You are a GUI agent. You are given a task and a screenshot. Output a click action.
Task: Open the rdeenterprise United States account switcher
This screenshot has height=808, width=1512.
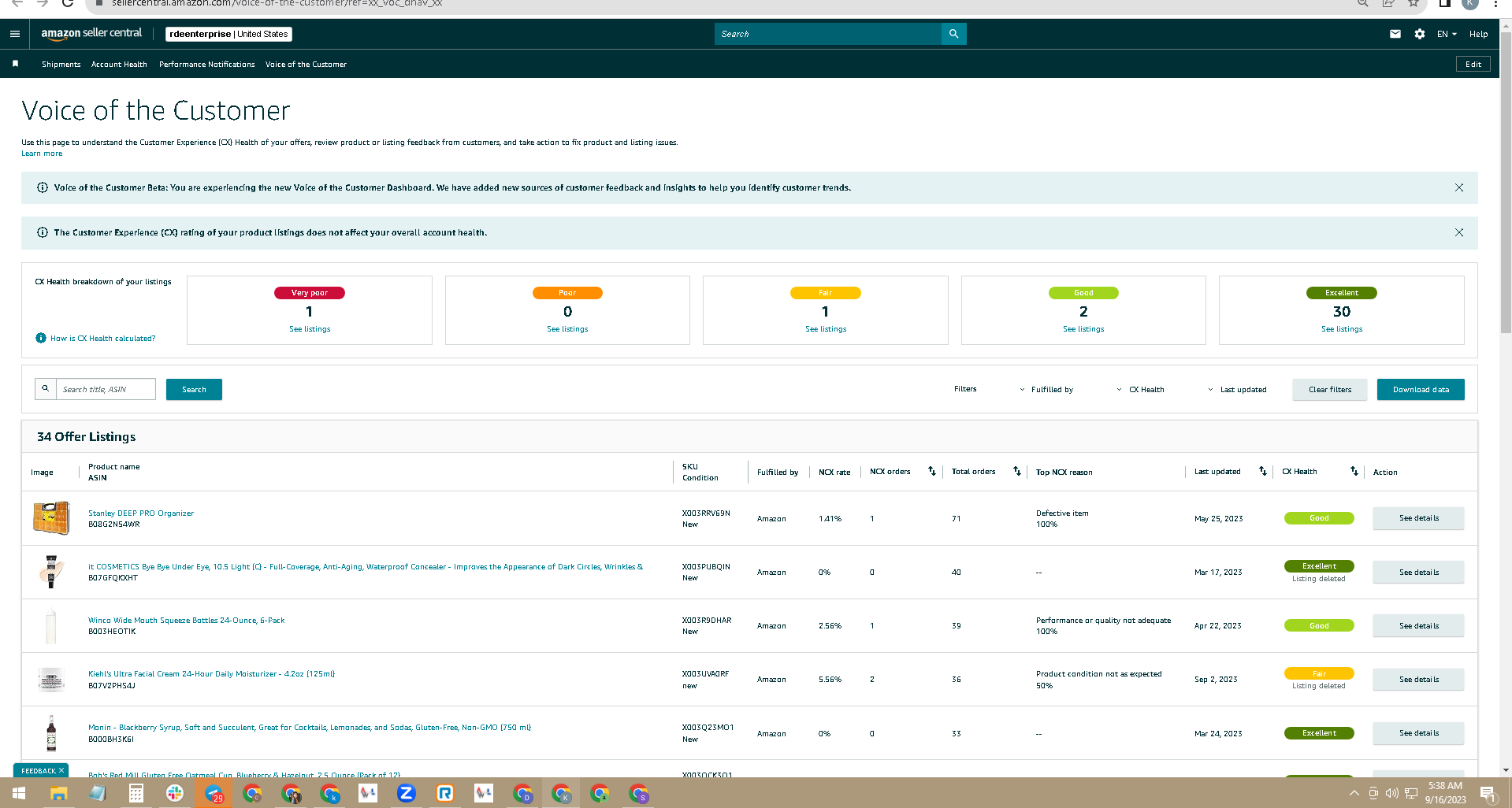228,34
